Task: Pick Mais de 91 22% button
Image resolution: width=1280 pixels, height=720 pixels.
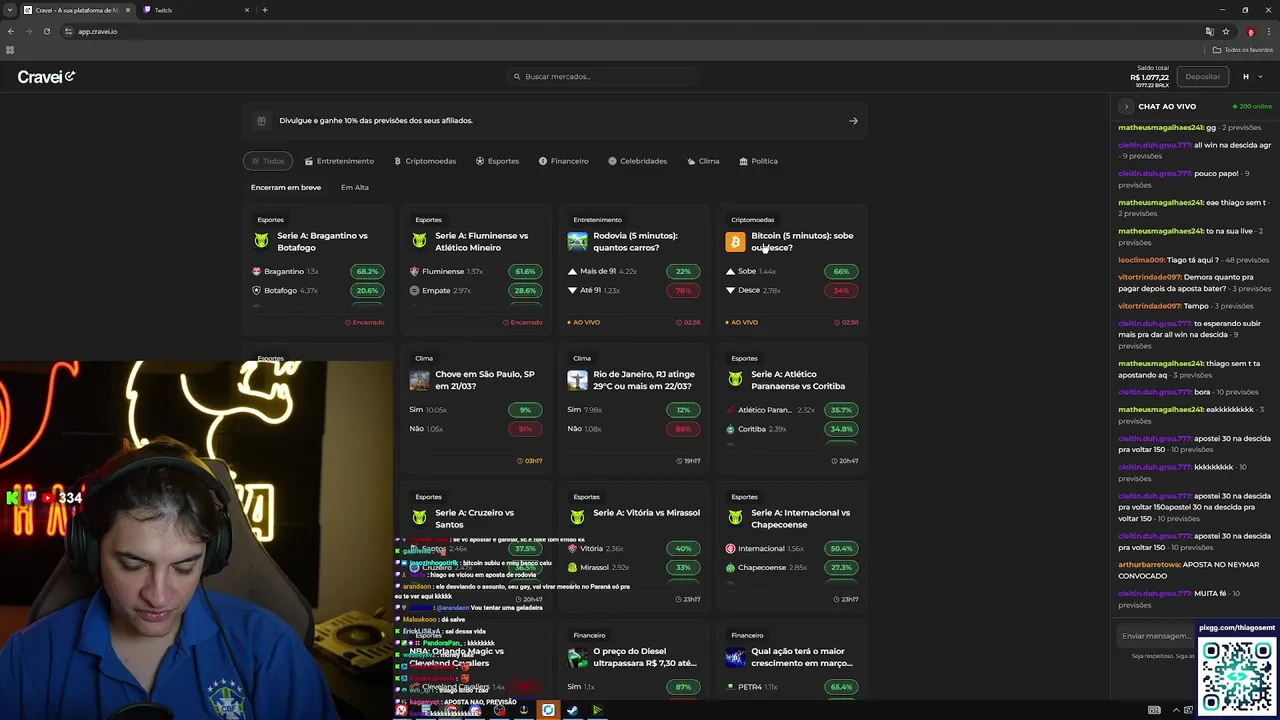Action: point(683,271)
